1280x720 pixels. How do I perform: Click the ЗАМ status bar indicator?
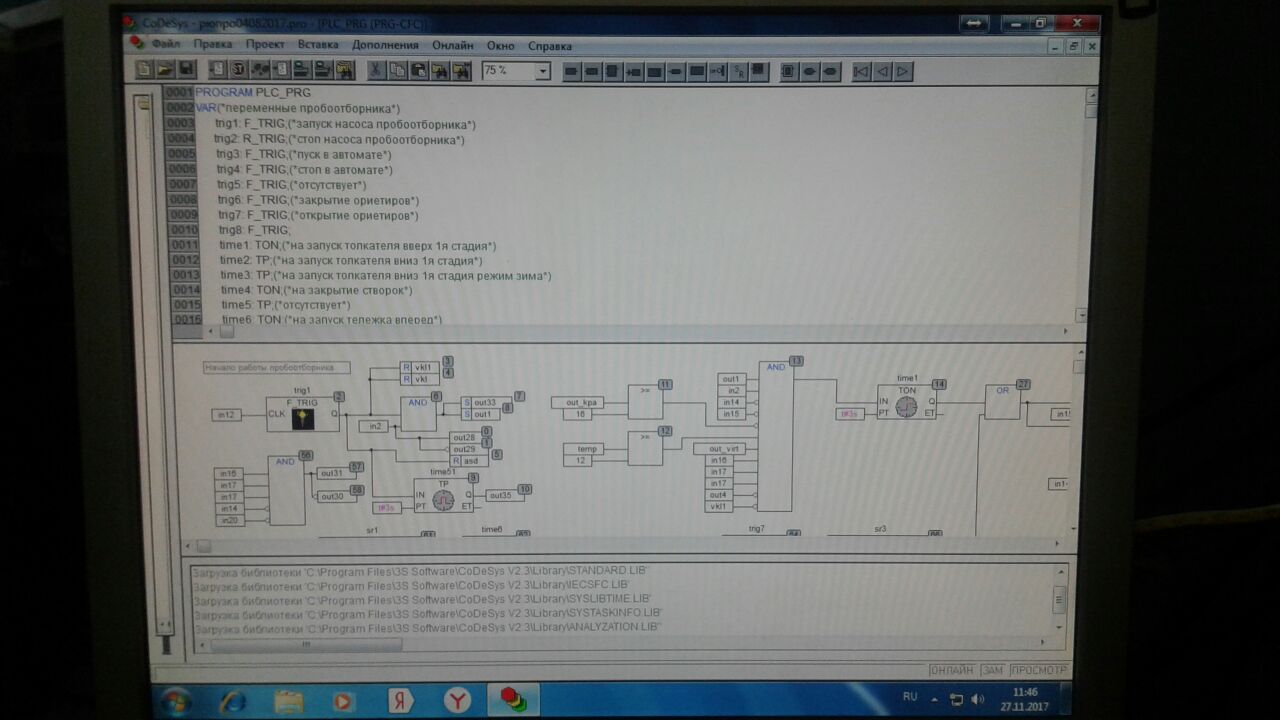[992, 670]
